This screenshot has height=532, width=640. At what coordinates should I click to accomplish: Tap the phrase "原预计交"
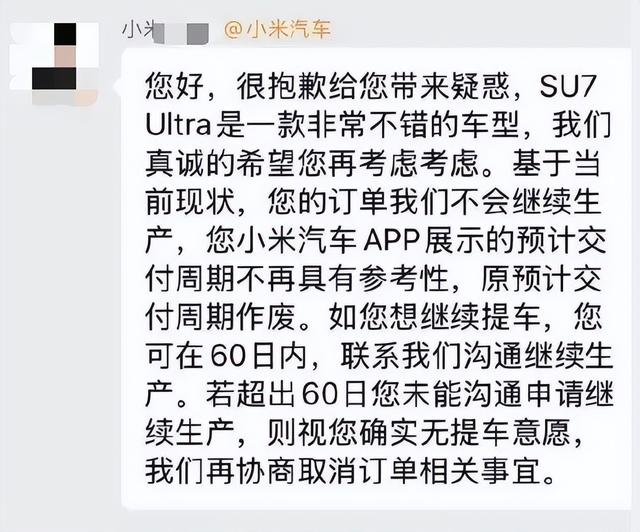tap(542, 279)
